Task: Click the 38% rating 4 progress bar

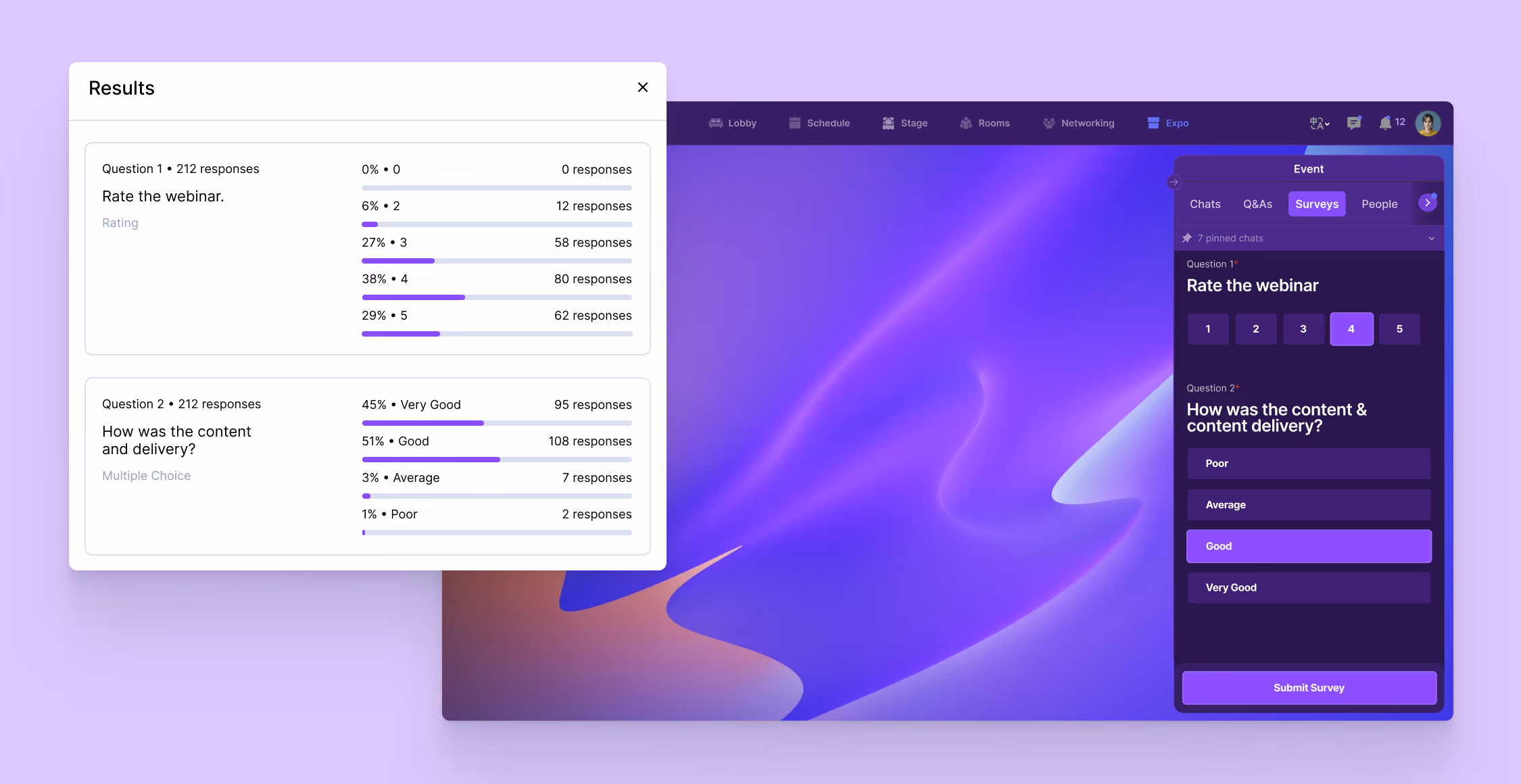Action: point(497,297)
